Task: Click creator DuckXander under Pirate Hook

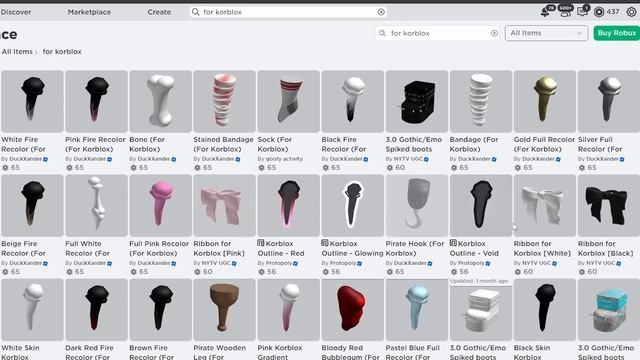Action: click(x=410, y=263)
